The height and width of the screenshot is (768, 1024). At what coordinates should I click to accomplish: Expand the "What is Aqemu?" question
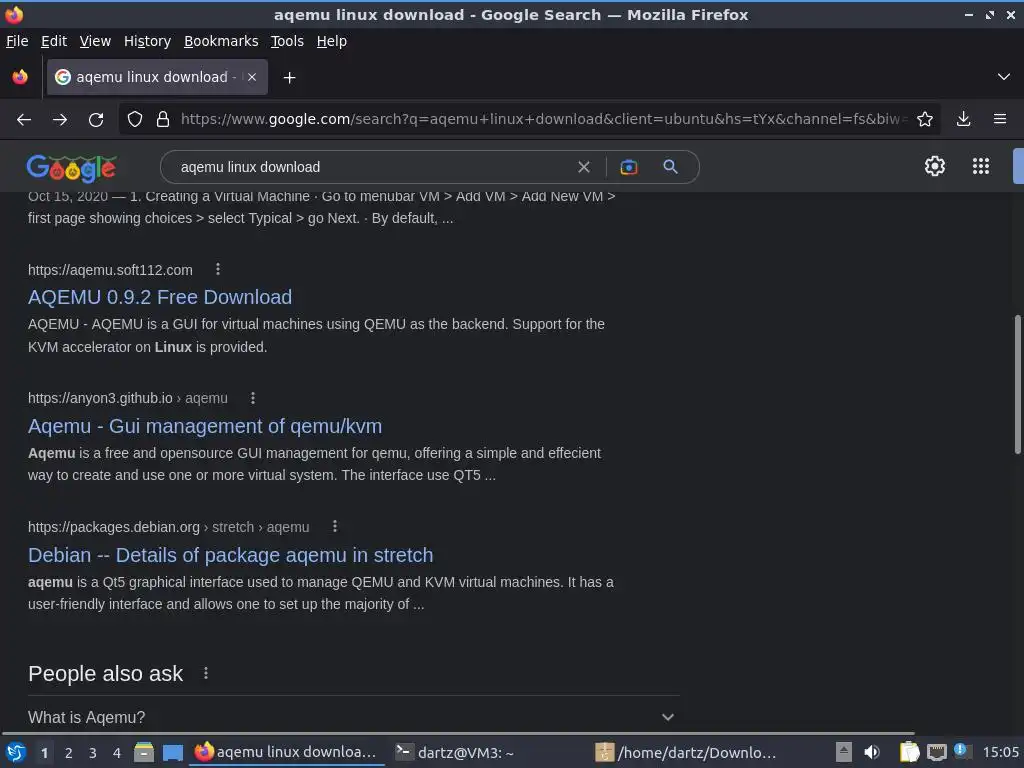point(353,717)
